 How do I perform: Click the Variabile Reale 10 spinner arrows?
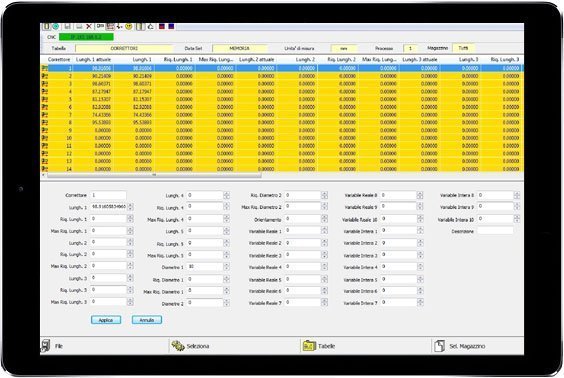[420, 219]
